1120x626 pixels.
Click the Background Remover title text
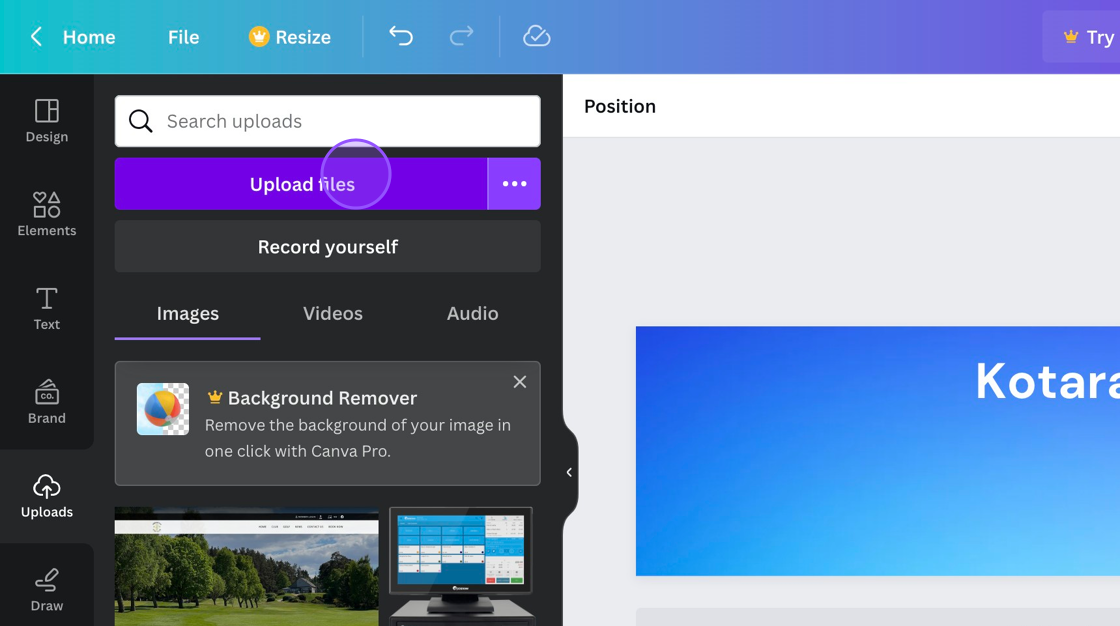(x=322, y=398)
